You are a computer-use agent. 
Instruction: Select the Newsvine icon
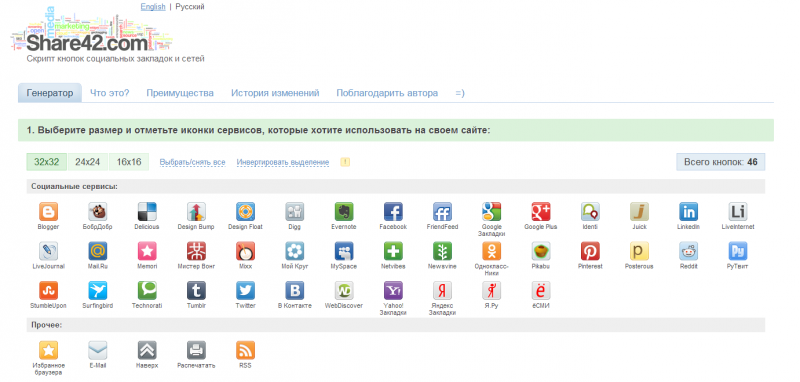(442, 251)
